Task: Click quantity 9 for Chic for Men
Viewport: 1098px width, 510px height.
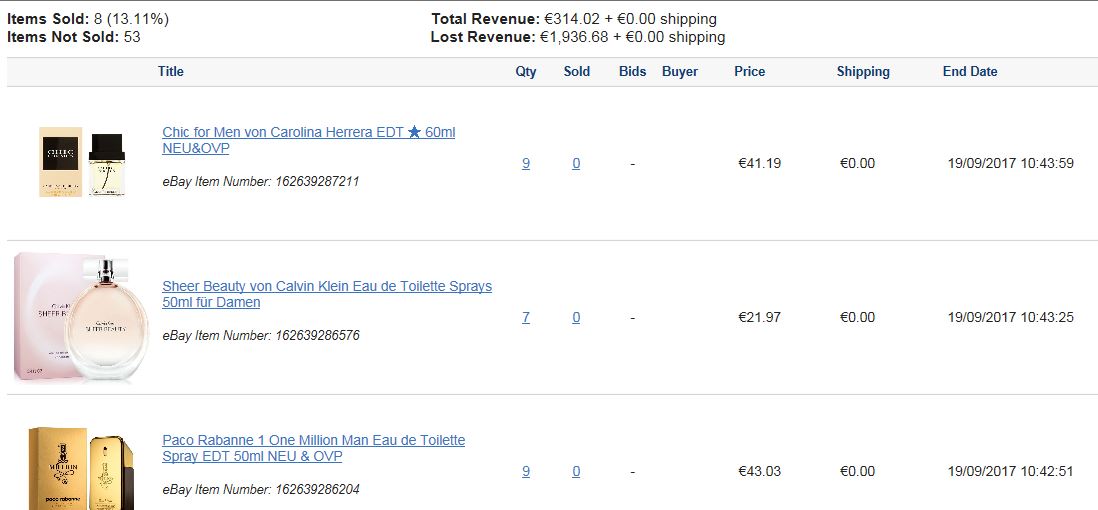Action: [526, 163]
